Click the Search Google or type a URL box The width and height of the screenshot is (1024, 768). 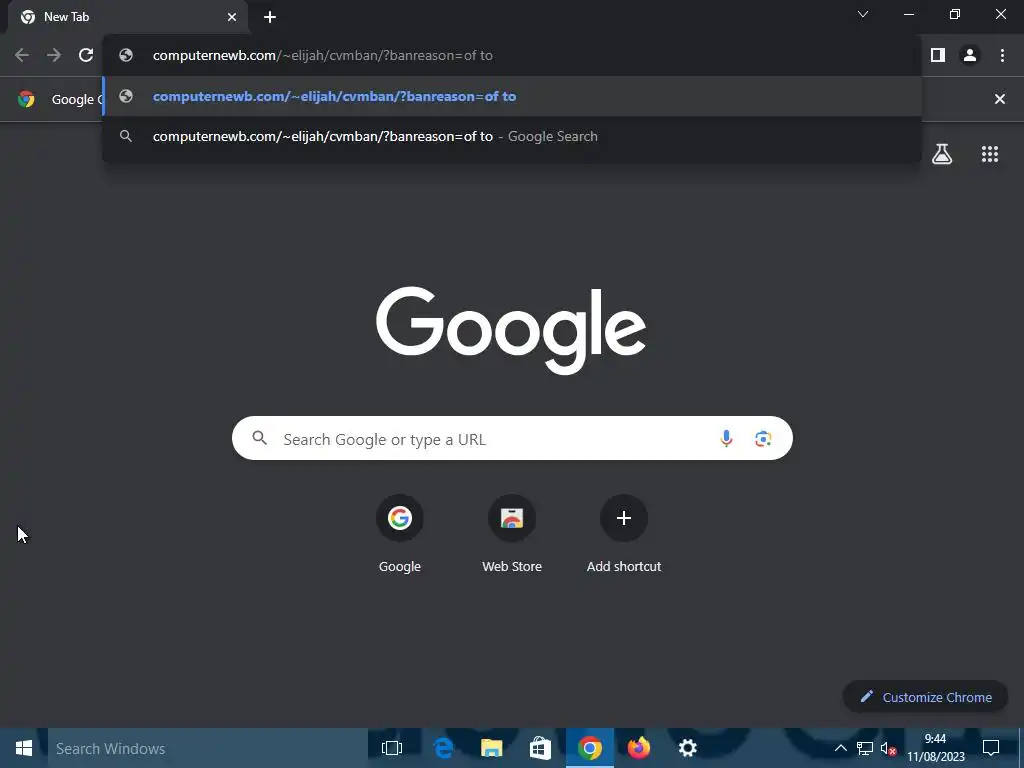tap(512, 438)
